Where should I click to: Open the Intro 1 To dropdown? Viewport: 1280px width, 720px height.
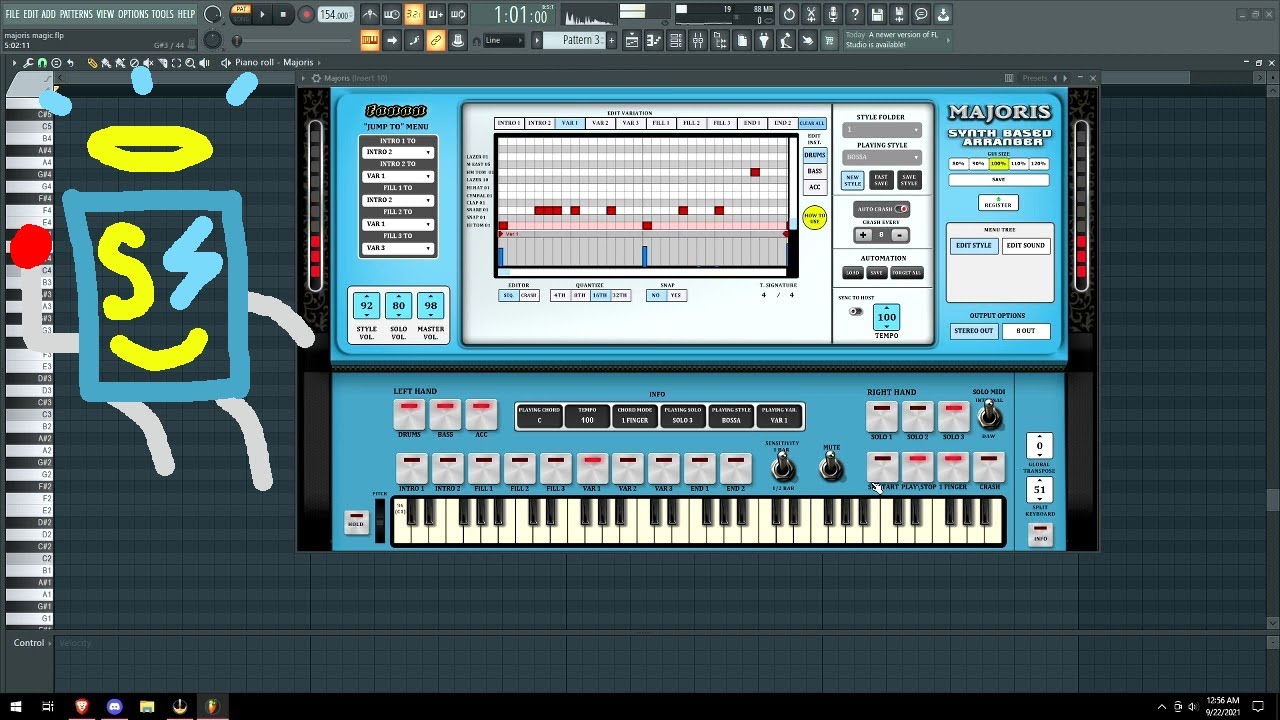[x=398, y=152]
